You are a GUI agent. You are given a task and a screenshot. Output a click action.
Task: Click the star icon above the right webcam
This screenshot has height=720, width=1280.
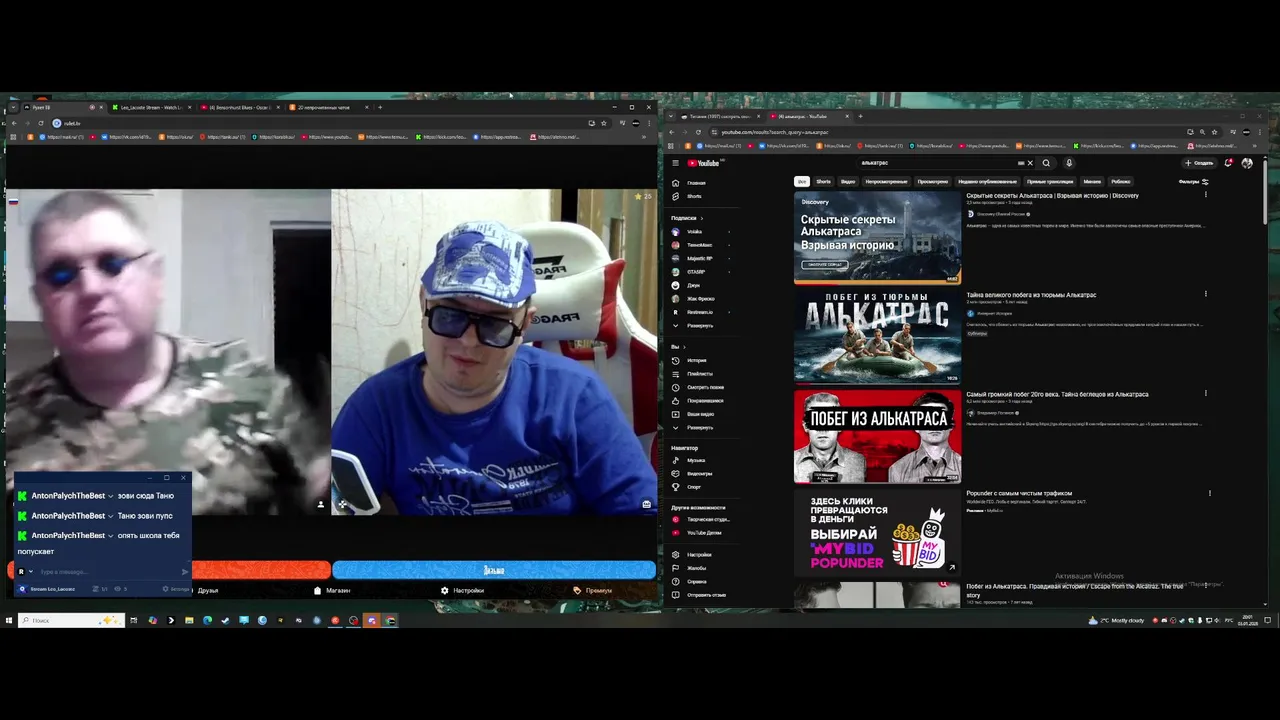click(638, 197)
